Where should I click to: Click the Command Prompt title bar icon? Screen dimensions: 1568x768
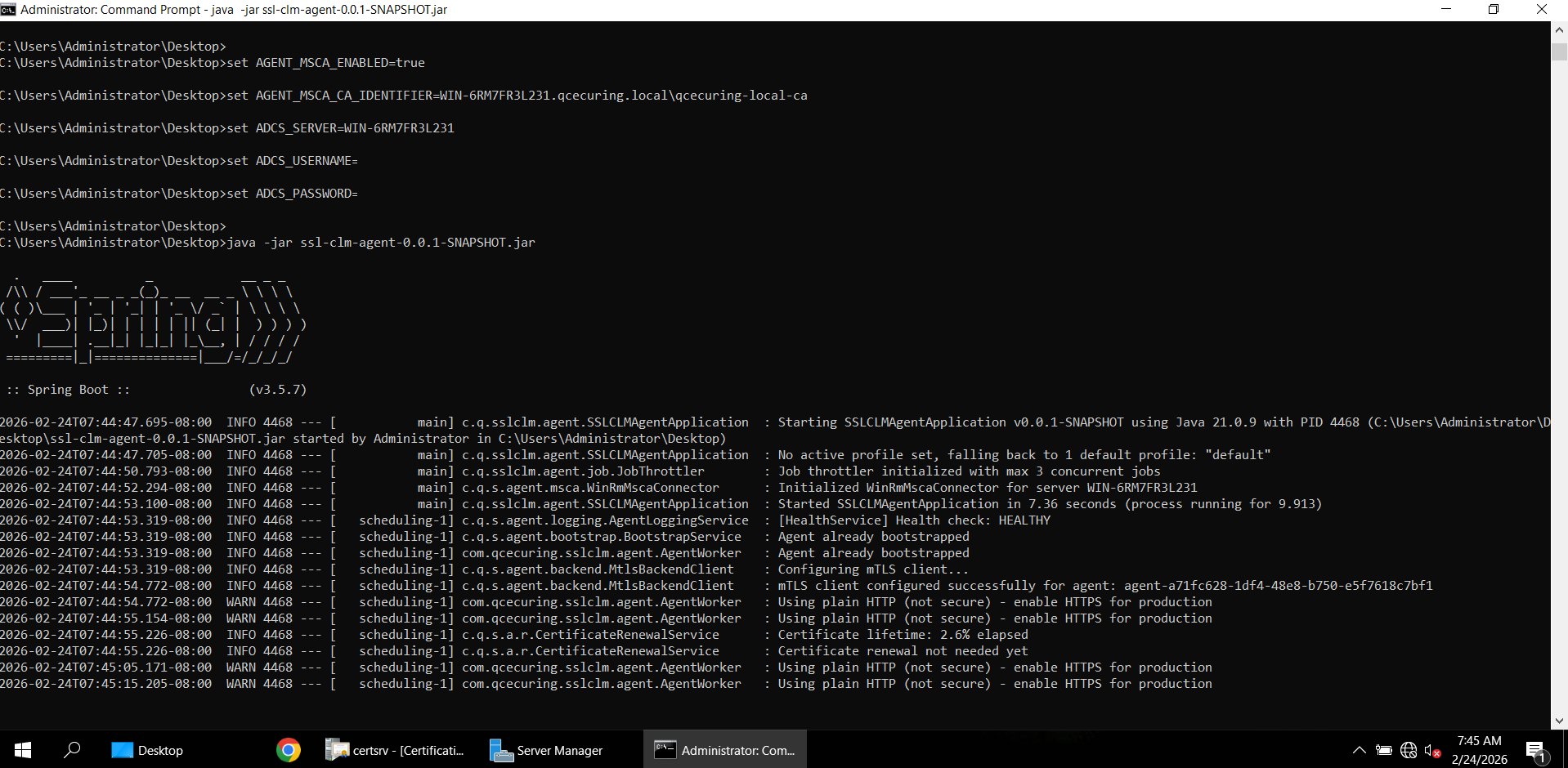[8, 10]
